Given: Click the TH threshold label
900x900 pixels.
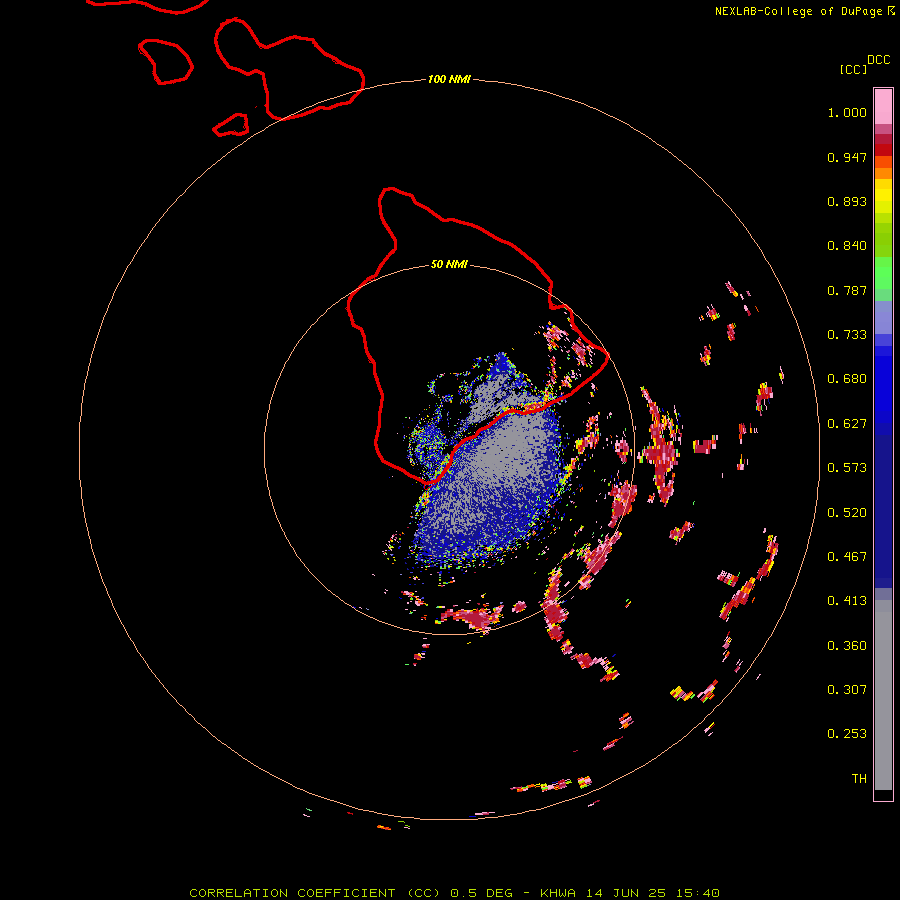Looking at the screenshot, I should point(859,779).
